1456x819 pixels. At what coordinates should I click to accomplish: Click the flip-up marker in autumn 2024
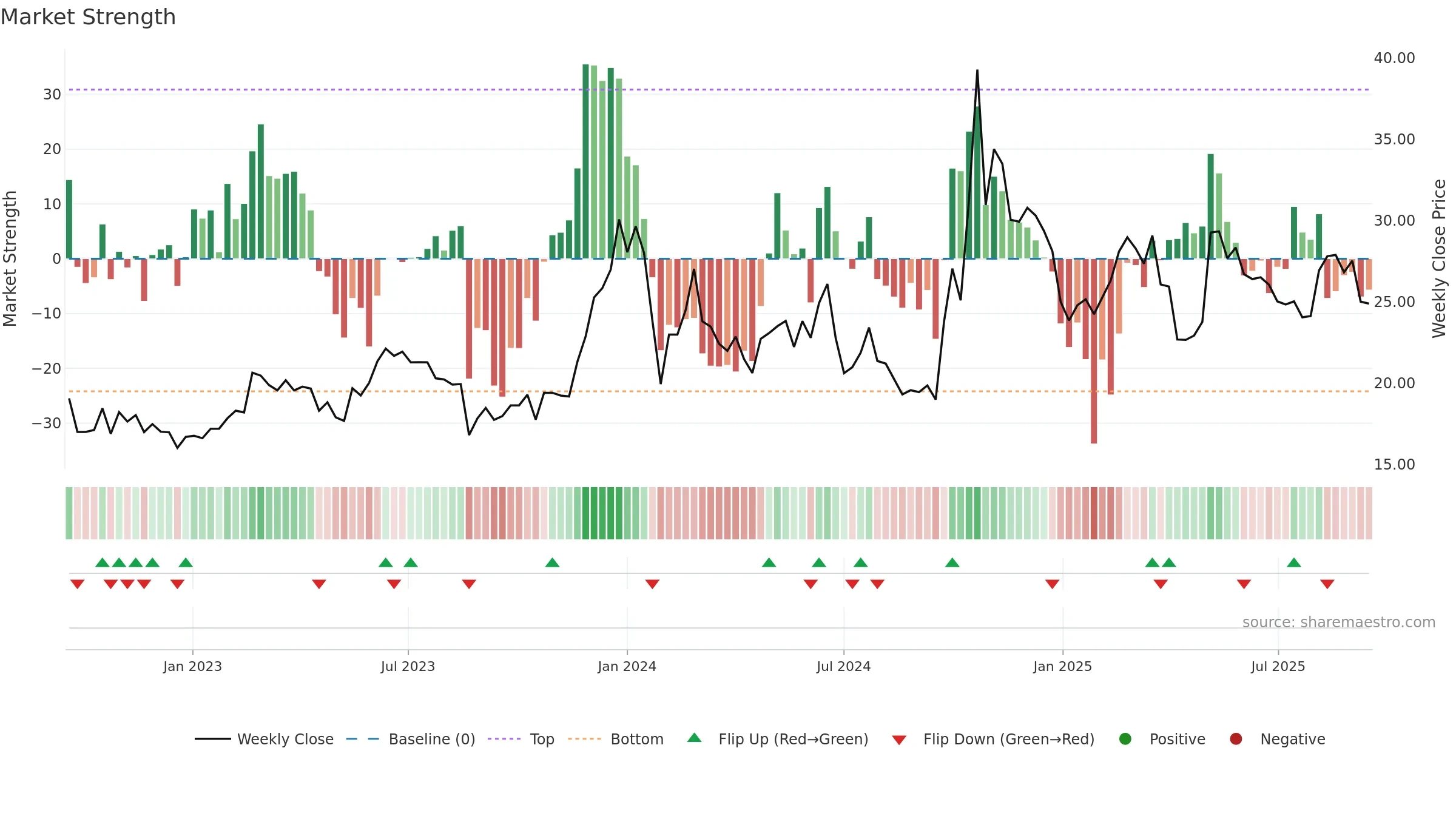pyautogui.click(x=952, y=563)
